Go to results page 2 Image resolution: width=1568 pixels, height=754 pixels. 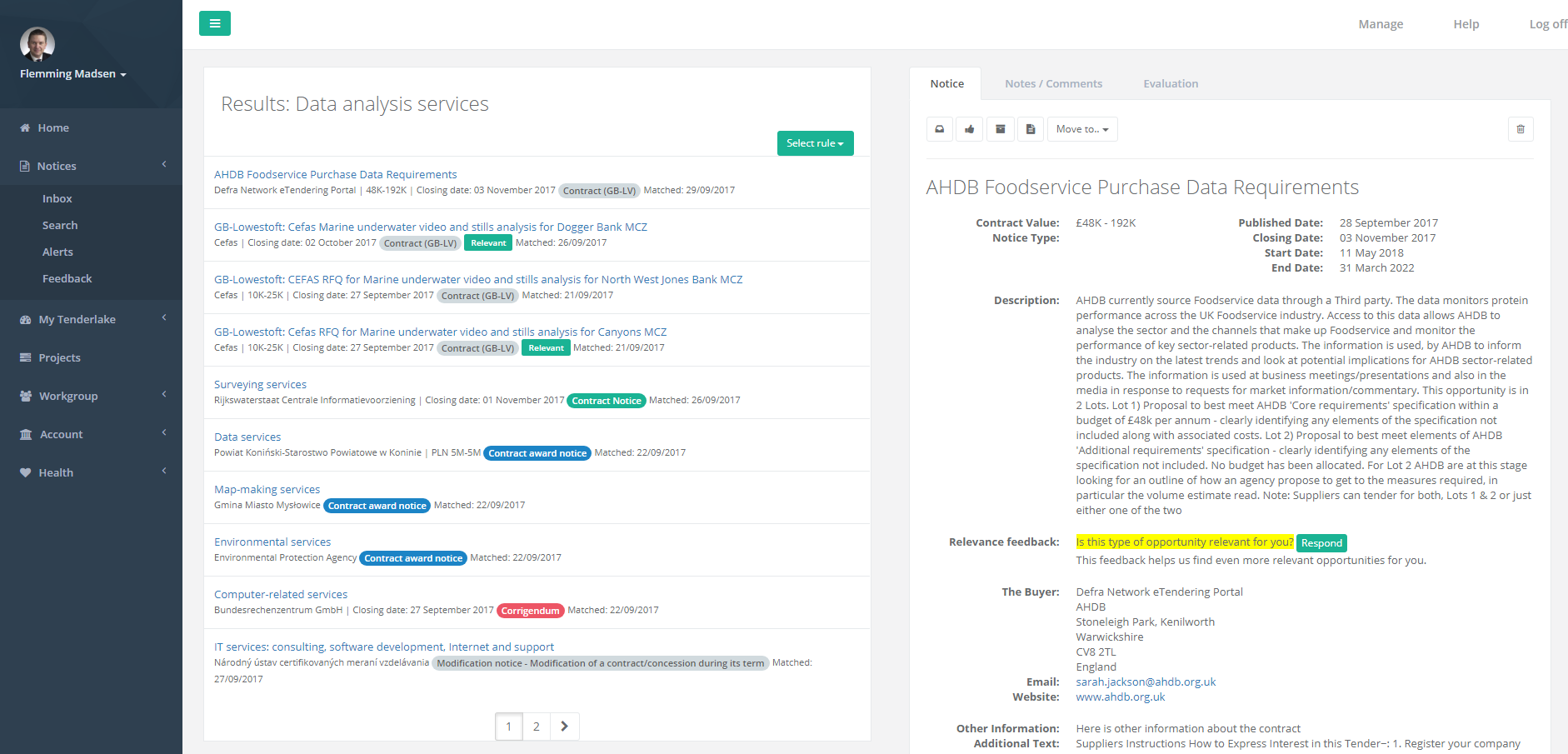click(x=537, y=727)
